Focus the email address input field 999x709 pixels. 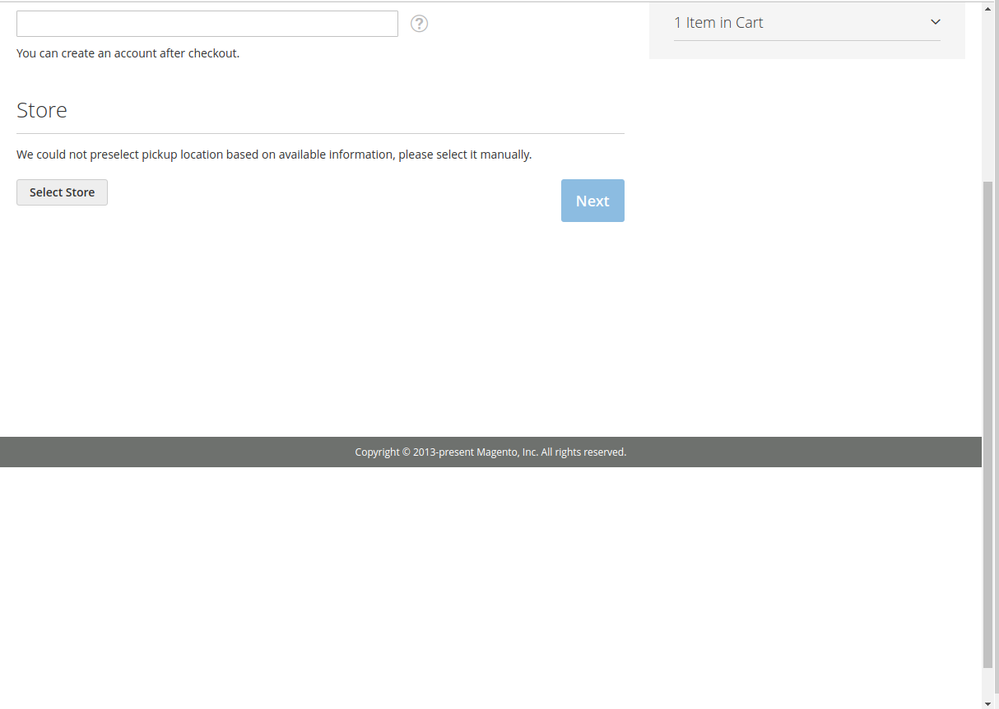(x=207, y=24)
